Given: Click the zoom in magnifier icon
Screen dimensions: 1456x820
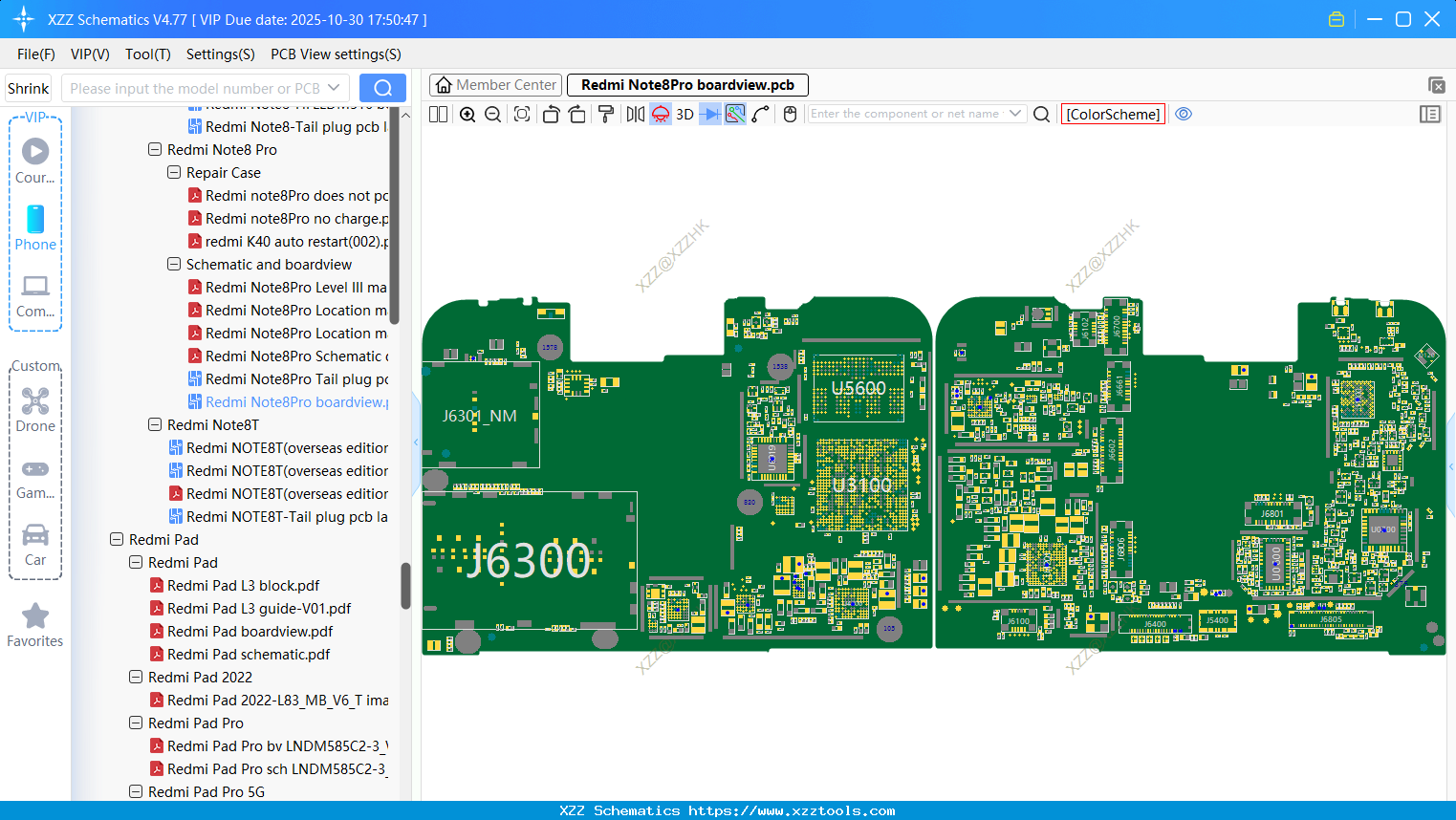Looking at the screenshot, I should tap(467, 115).
